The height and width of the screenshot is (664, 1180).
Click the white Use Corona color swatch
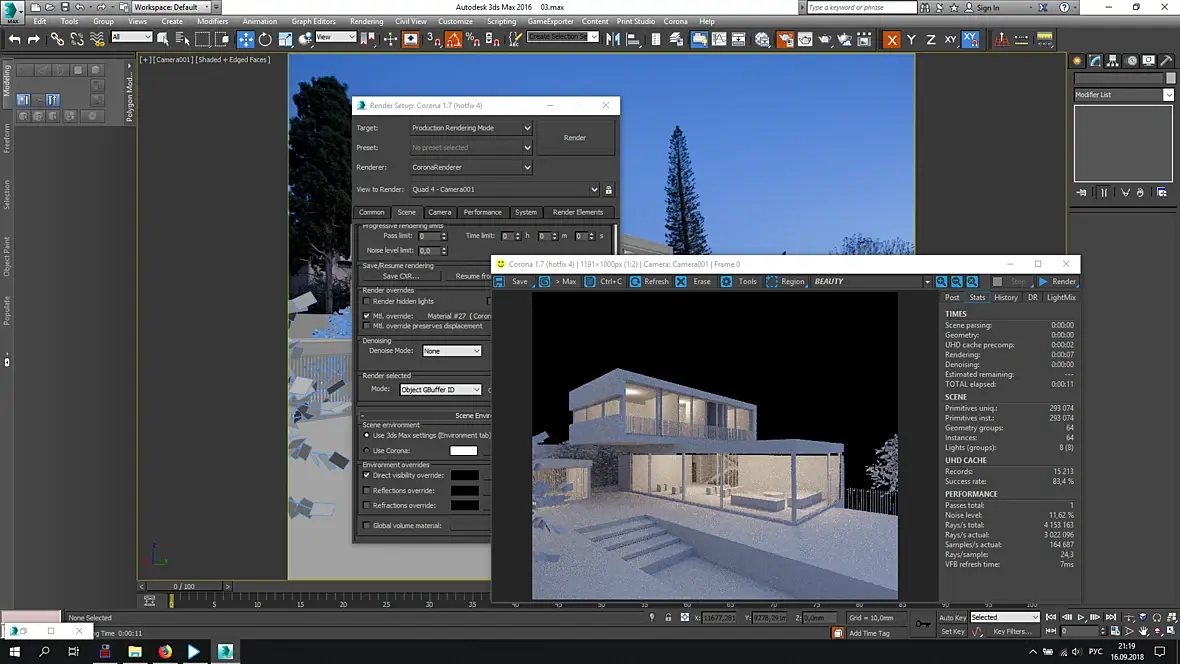pos(463,451)
